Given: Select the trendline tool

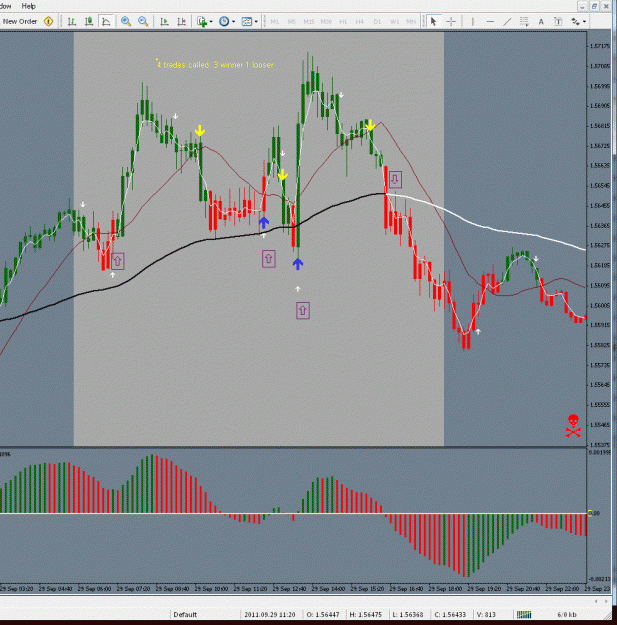Looking at the screenshot, I should [x=507, y=22].
